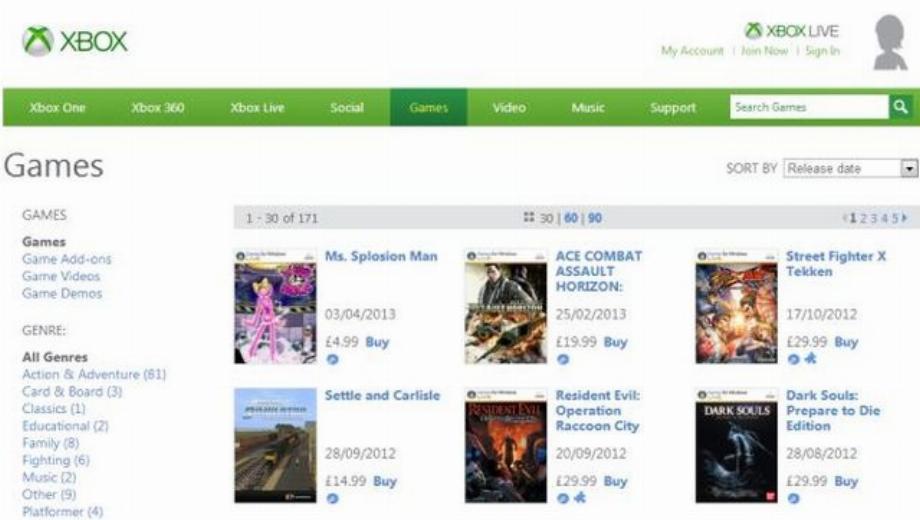The width and height of the screenshot is (920, 520).
Task: Open the Support nav tab
Action: point(673,107)
